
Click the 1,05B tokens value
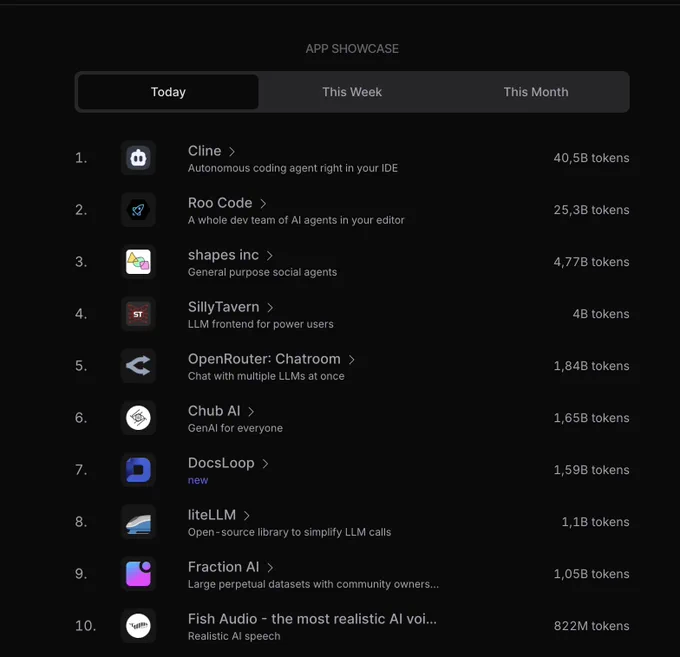coord(591,574)
